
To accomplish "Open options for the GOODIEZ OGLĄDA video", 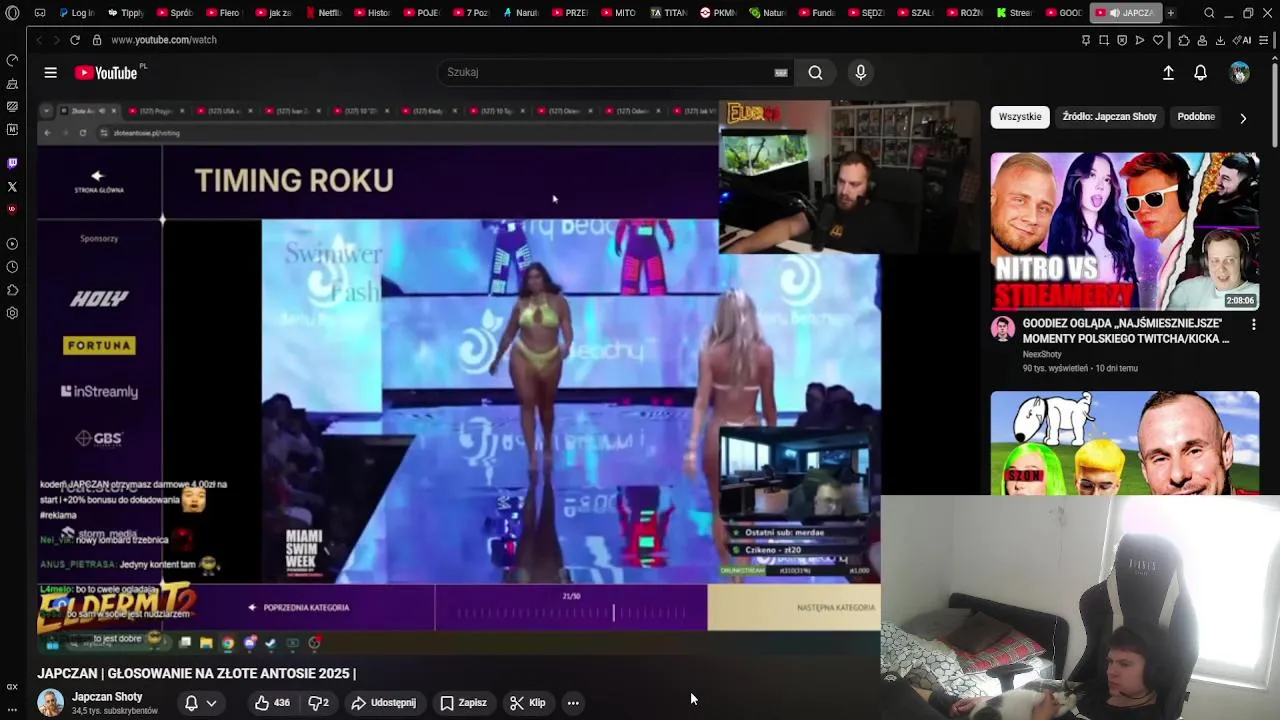I will [1253, 324].
